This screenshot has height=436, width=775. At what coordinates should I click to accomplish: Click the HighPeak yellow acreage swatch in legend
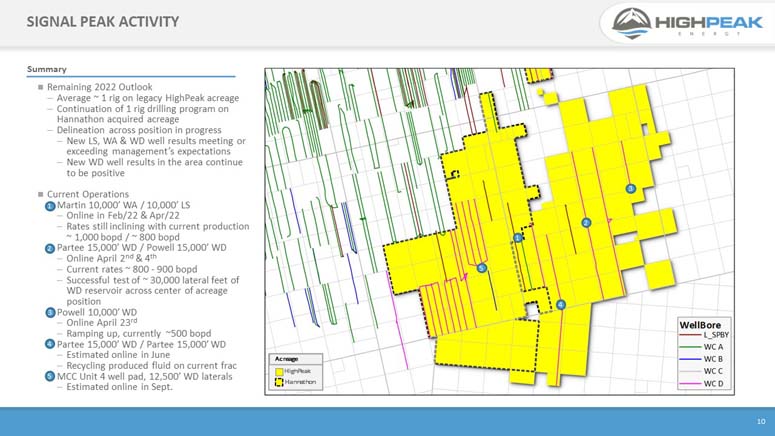tap(279, 371)
